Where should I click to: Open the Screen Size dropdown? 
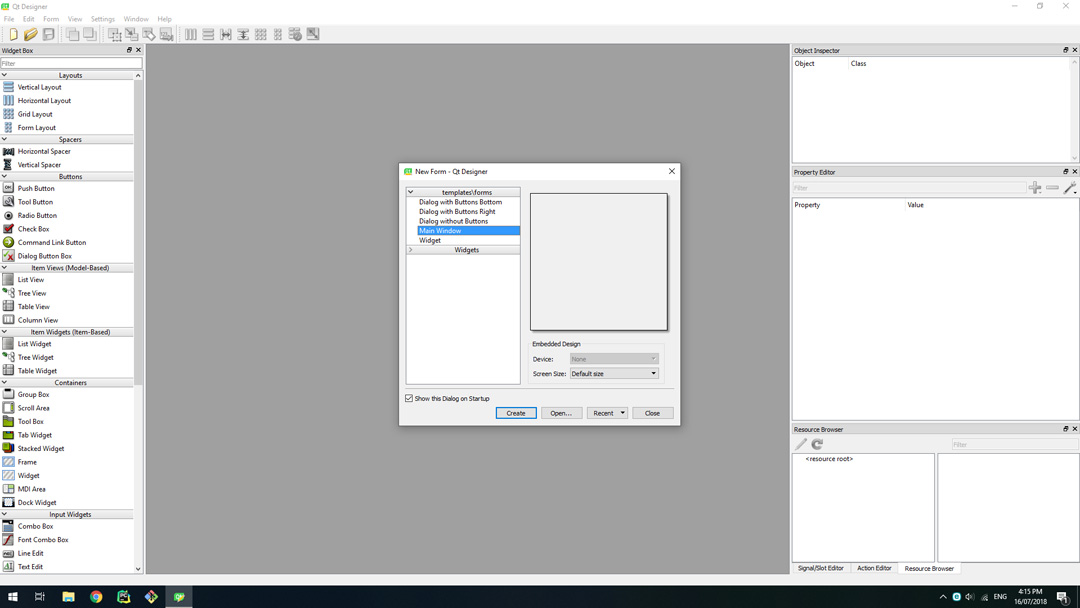click(x=614, y=373)
